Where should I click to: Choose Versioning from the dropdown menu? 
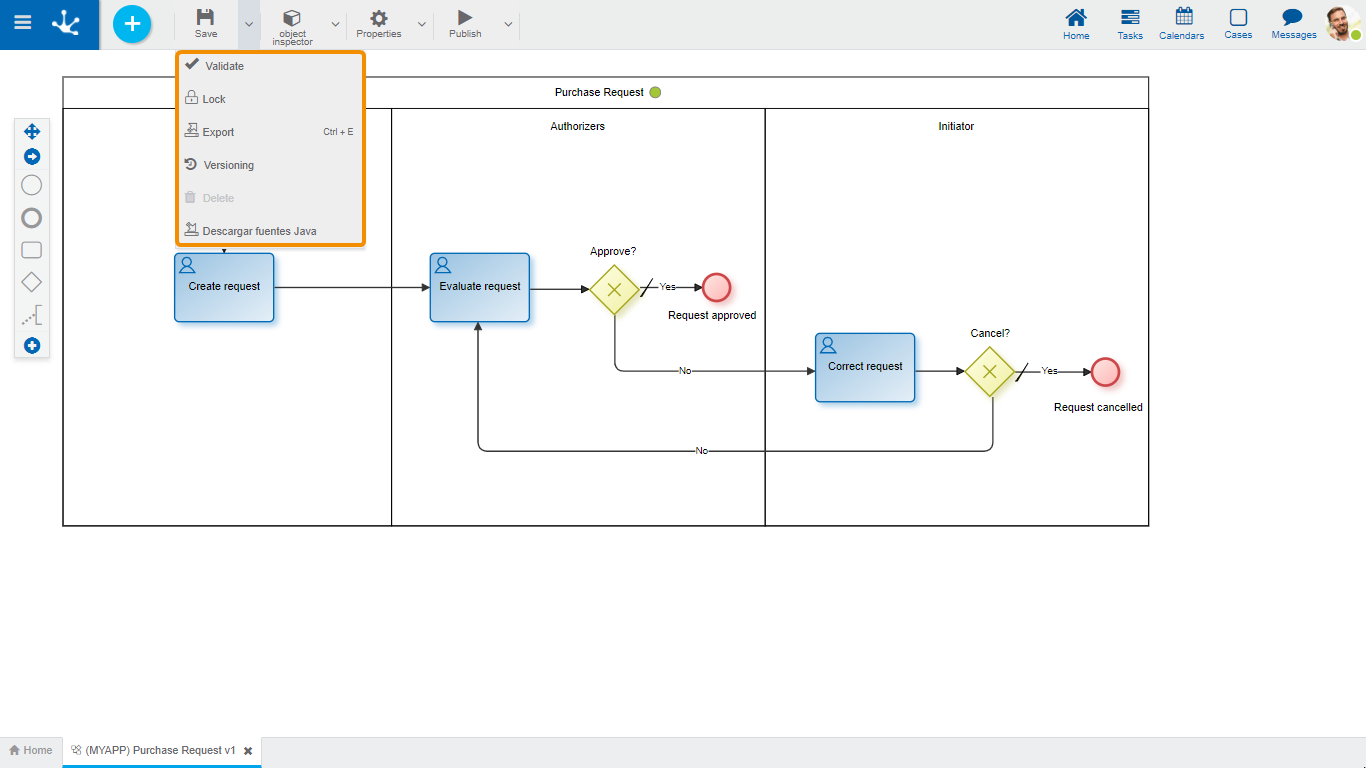pos(270,165)
